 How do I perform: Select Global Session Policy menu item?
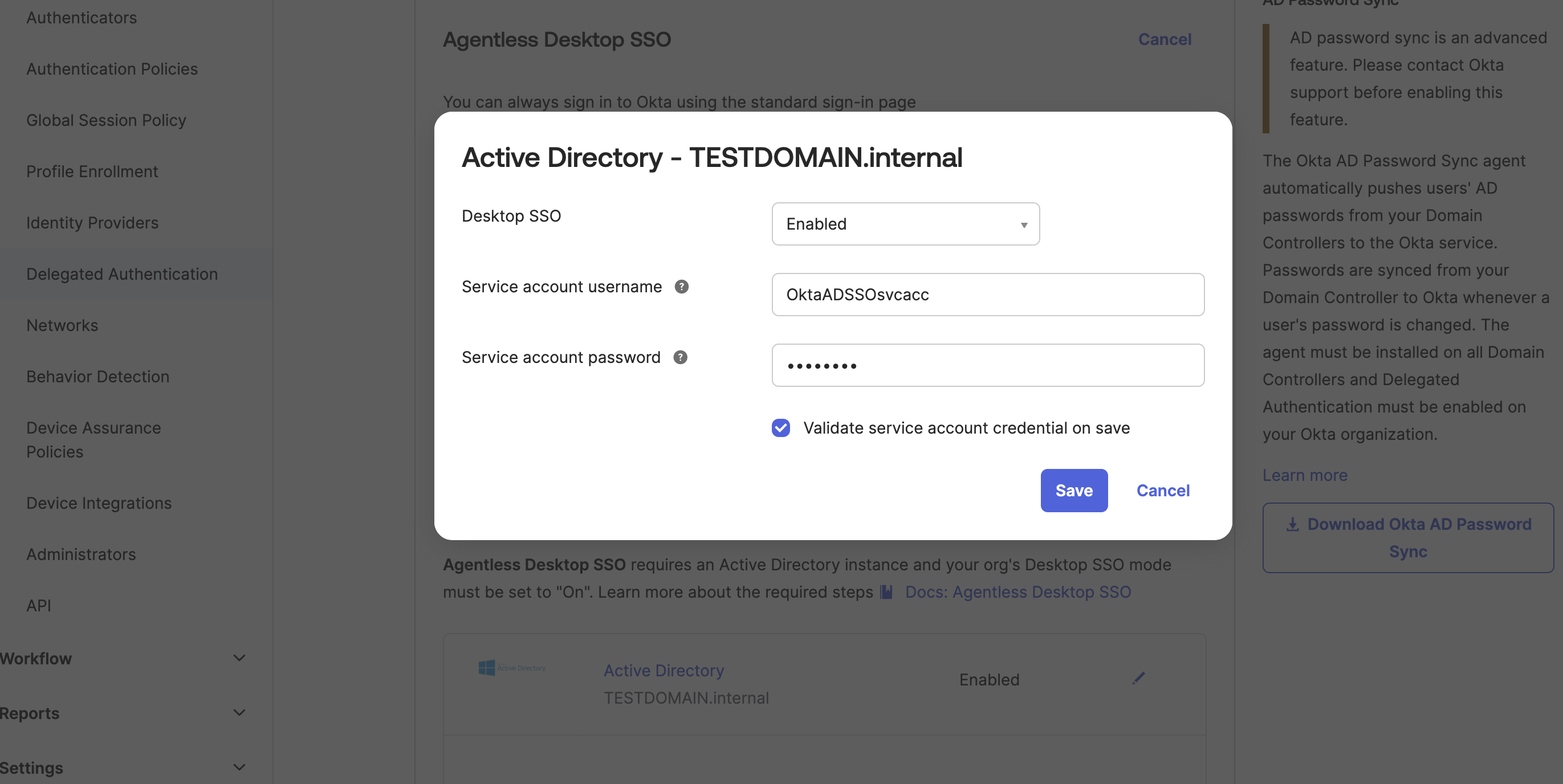click(x=106, y=120)
